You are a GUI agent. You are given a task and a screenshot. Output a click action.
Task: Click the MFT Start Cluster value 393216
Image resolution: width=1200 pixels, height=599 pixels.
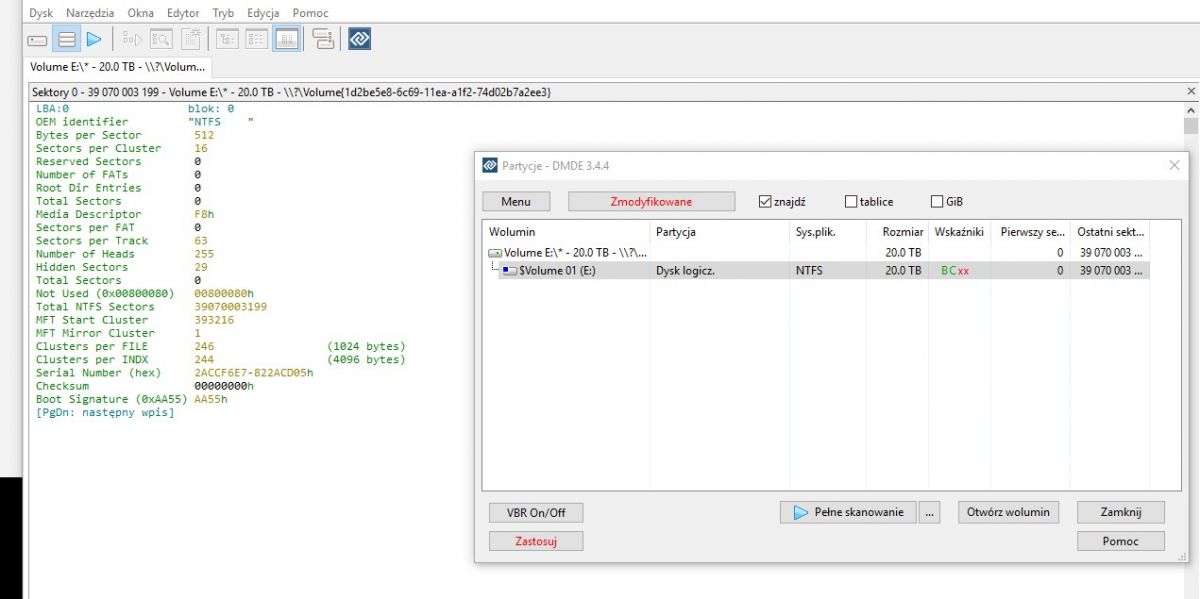(214, 320)
